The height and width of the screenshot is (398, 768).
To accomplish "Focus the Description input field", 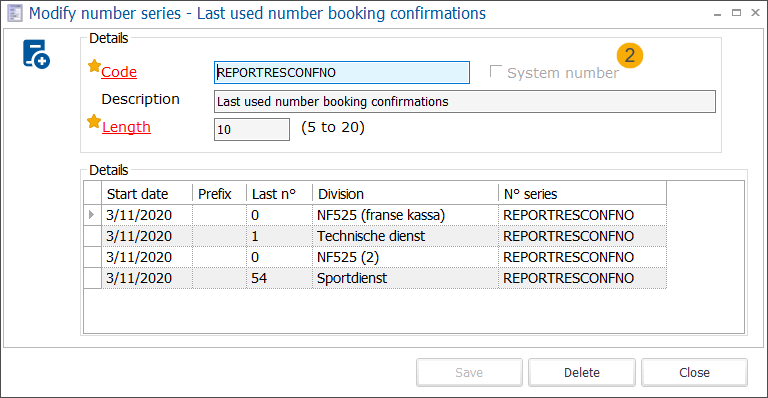I will 465,101.
